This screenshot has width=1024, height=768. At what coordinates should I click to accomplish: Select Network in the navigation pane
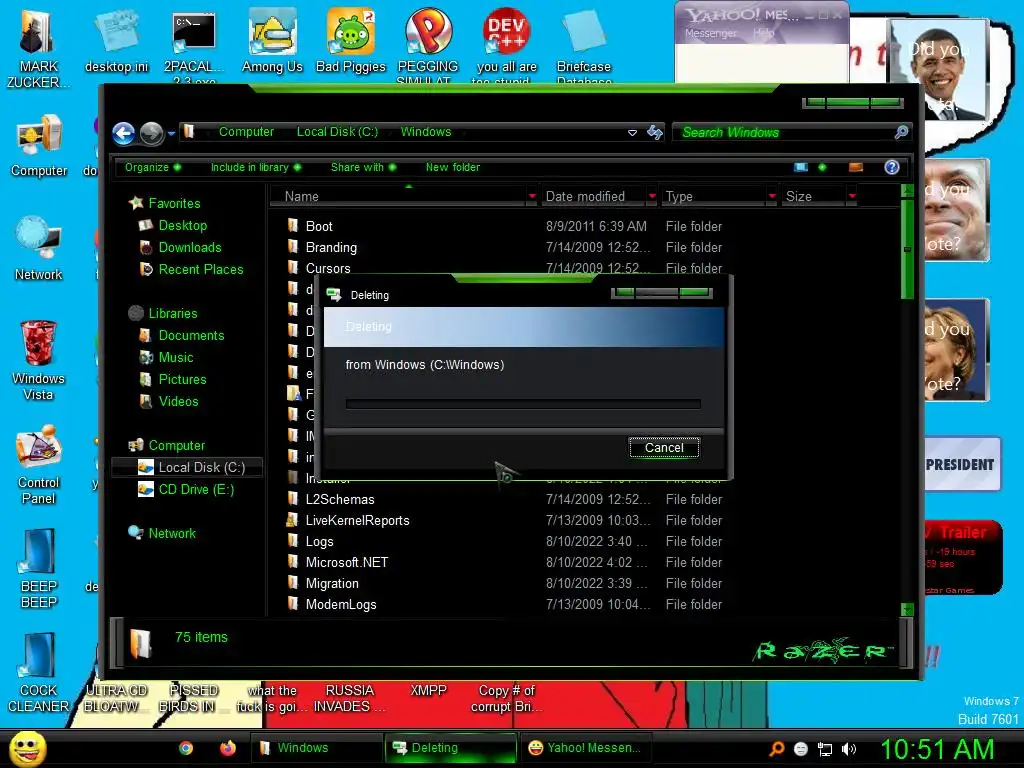pyautogui.click(x=172, y=534)
